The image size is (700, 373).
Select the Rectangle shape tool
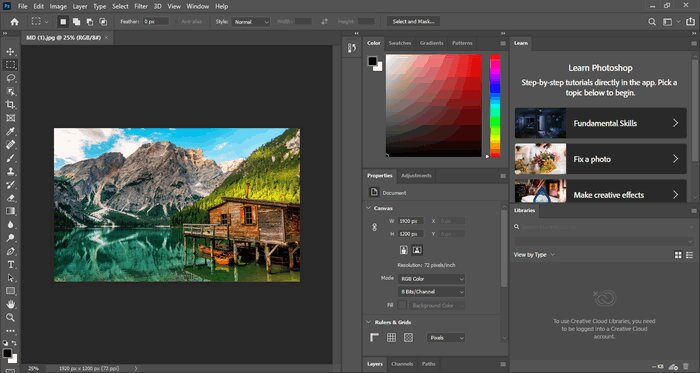click(x=10, y=291)
